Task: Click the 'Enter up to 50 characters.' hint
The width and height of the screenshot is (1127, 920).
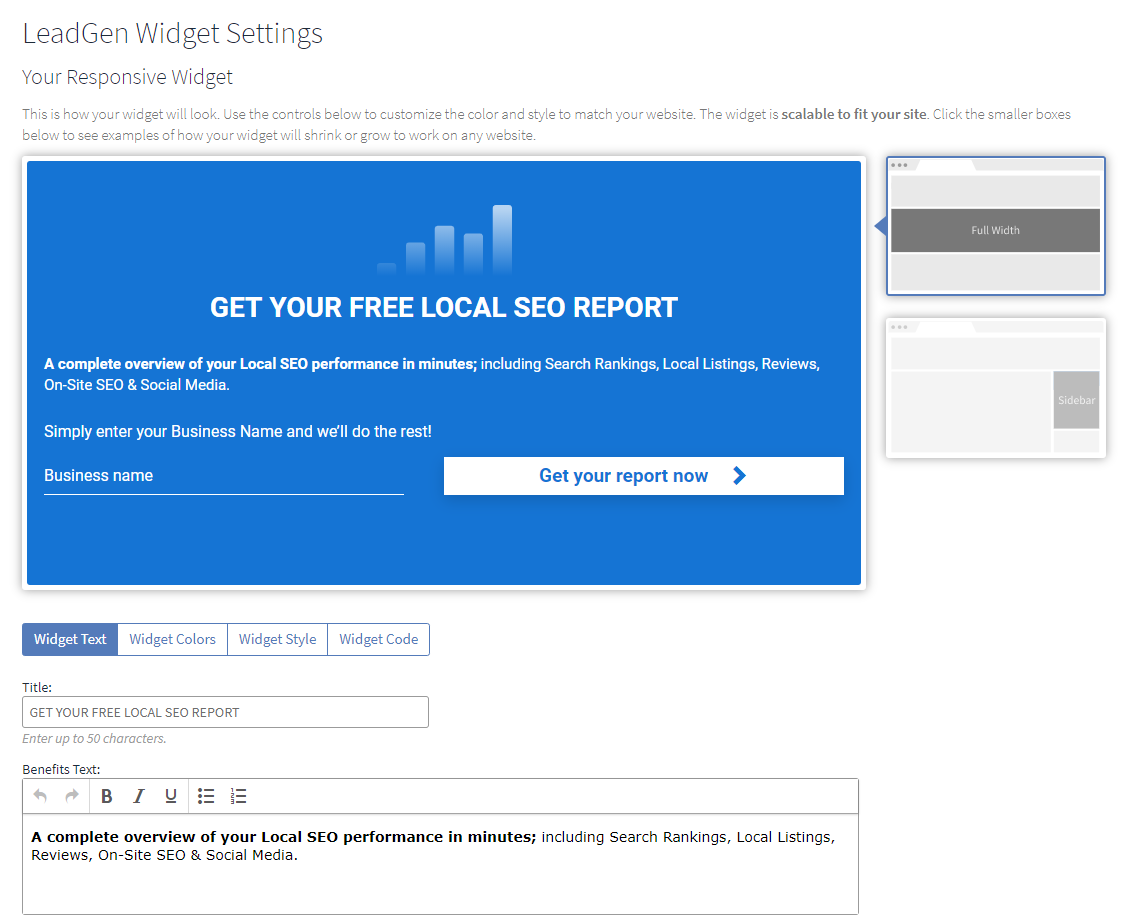Action: click(94, 738)
